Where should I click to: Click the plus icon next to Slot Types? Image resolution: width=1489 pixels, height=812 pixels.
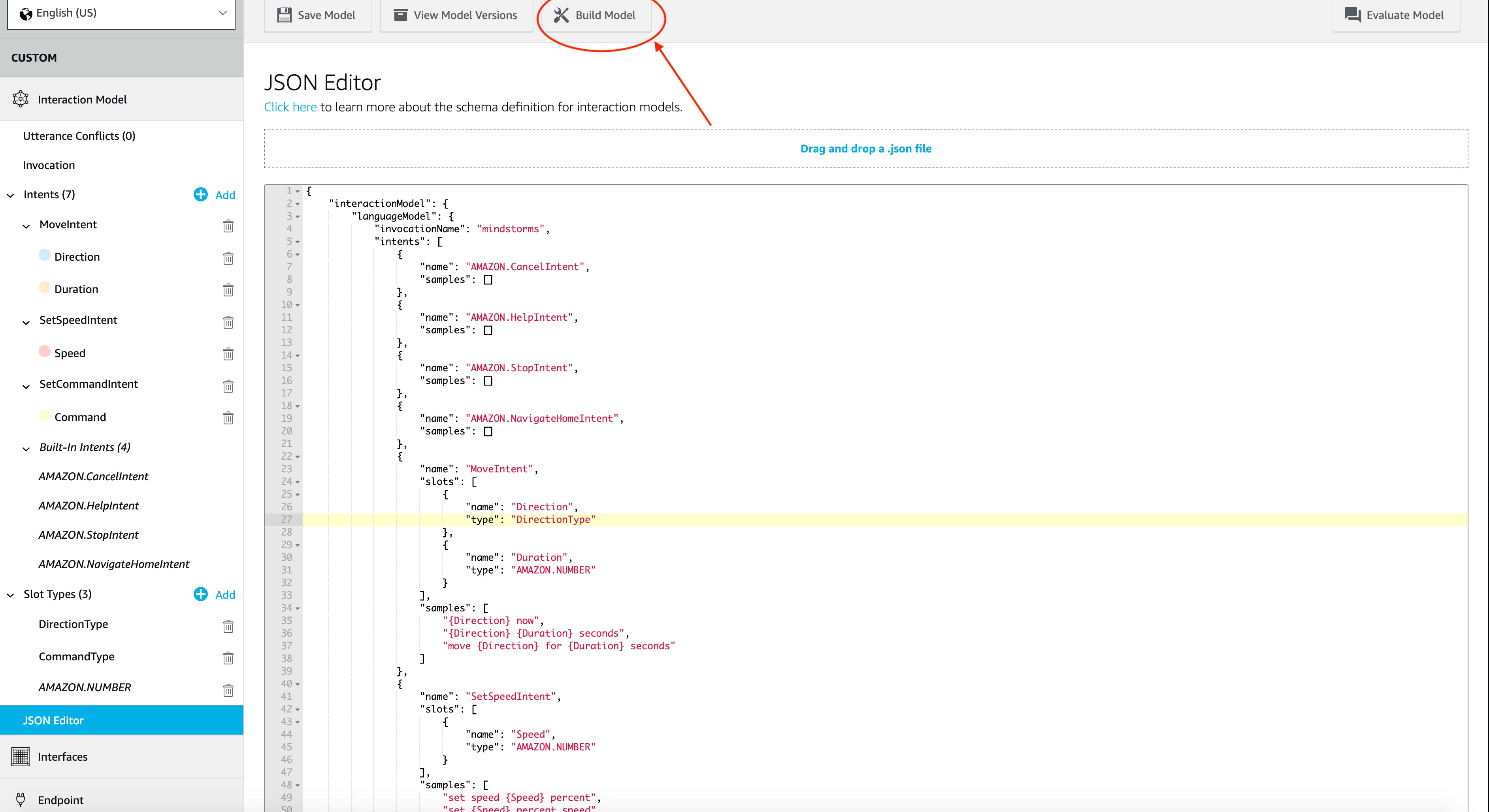[x=201, y=594]
